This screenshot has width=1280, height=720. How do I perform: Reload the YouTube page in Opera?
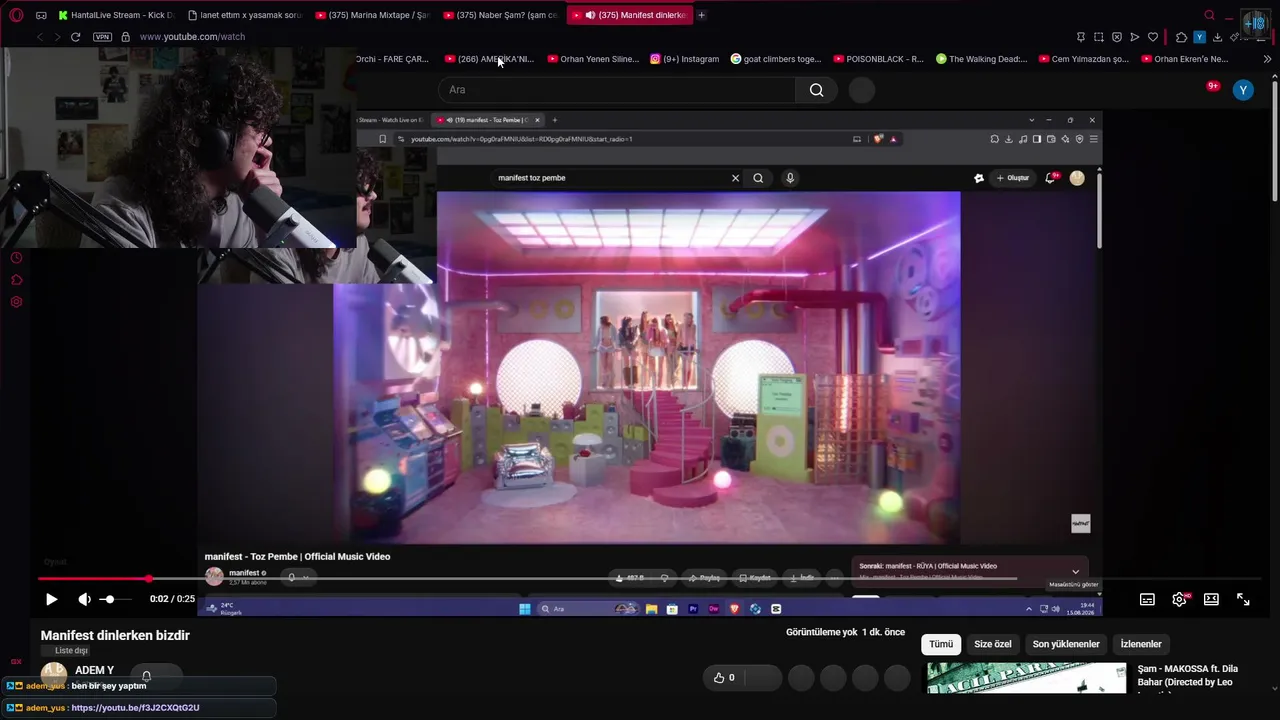click(75, 37)
